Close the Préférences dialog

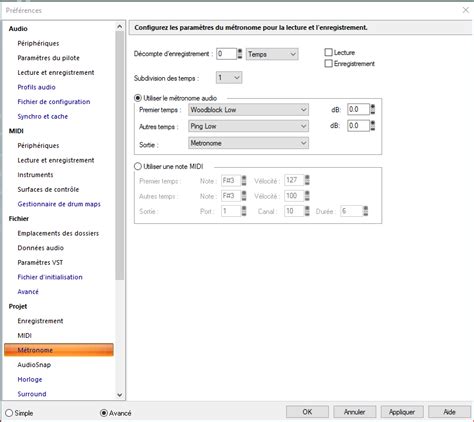(466, 10)
